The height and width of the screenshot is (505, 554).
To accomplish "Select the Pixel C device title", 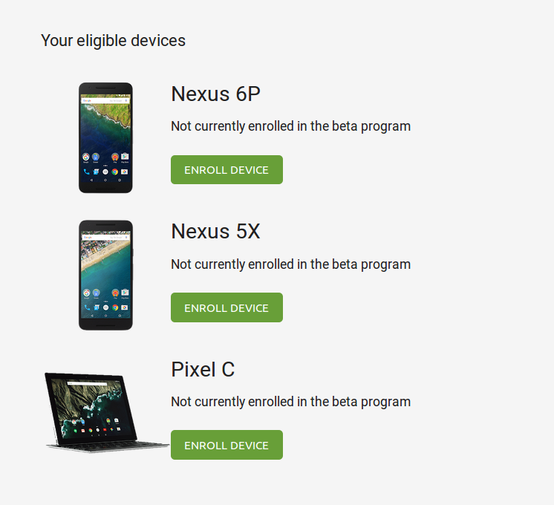I will tap(203, 369).
